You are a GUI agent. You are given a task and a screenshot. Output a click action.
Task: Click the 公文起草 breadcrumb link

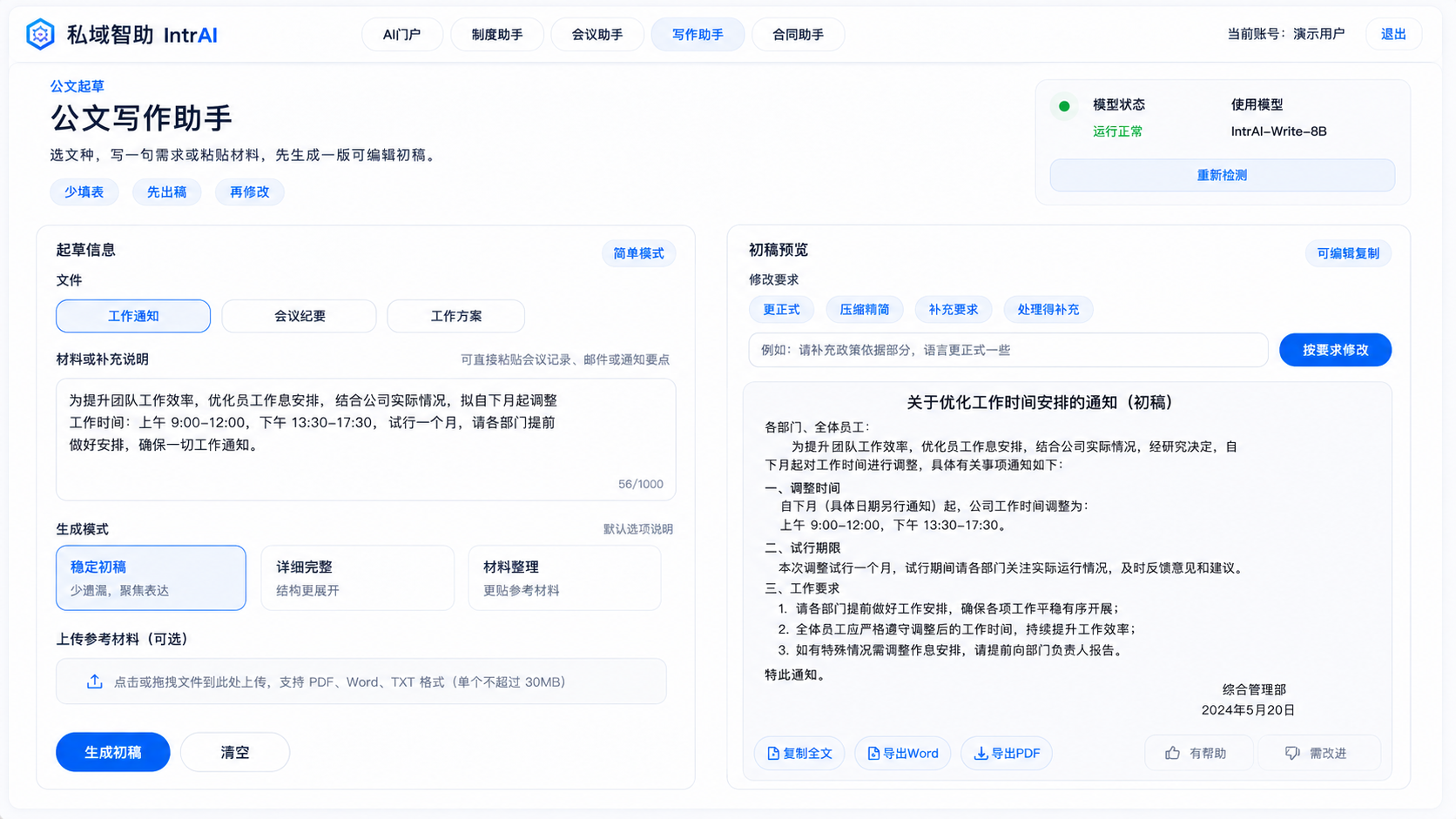(x=77, y=86)
